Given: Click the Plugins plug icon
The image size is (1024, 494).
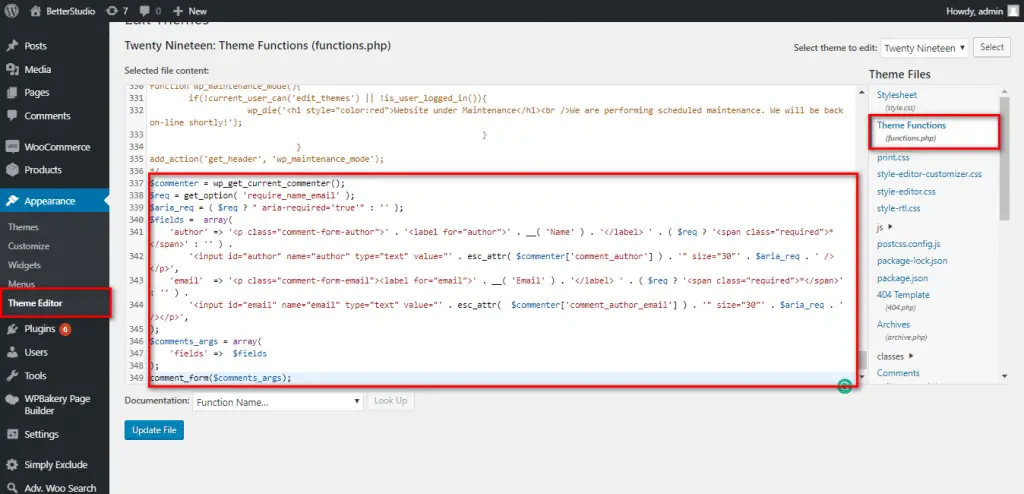Looking at the screenshot, I should click(12, 329).
